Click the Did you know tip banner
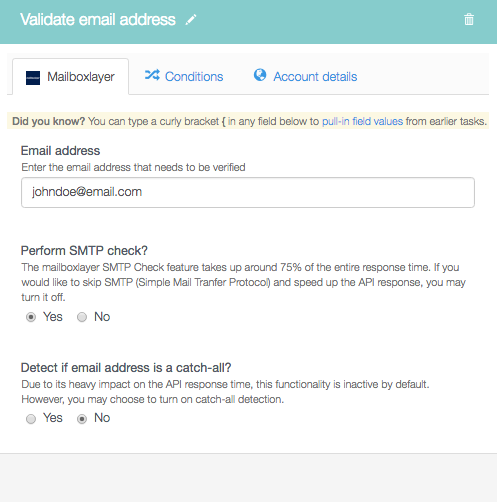 [248, 121]
